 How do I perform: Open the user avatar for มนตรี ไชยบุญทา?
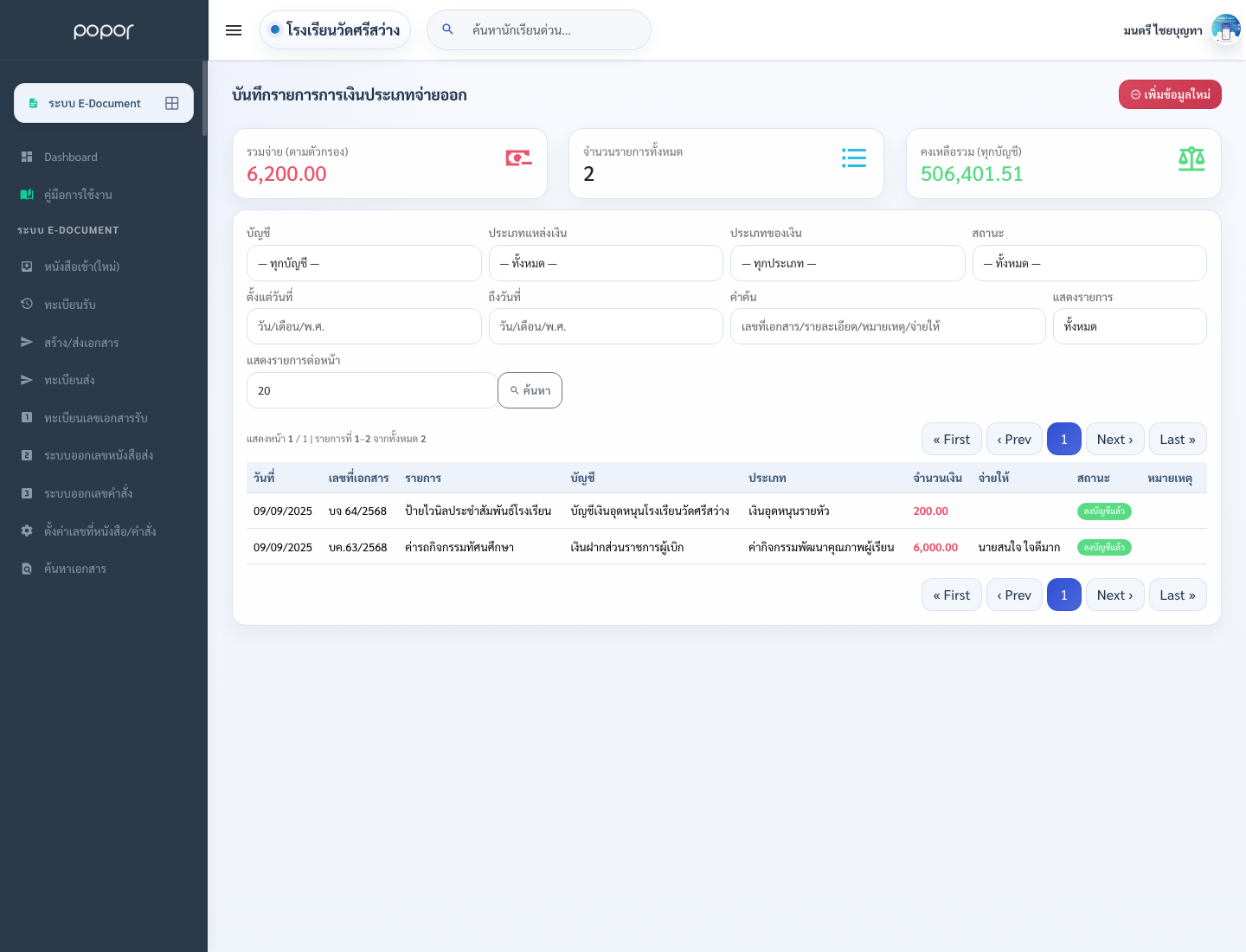pyautogui.click(x=1226, y=29)
